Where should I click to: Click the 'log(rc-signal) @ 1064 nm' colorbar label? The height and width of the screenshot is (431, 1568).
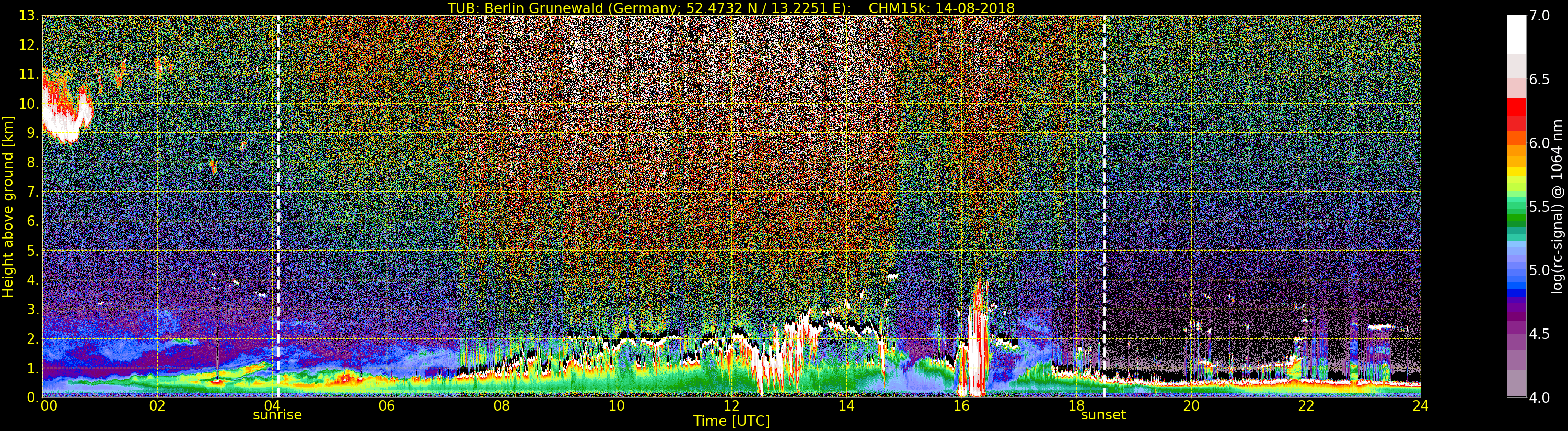[1557, 207]
